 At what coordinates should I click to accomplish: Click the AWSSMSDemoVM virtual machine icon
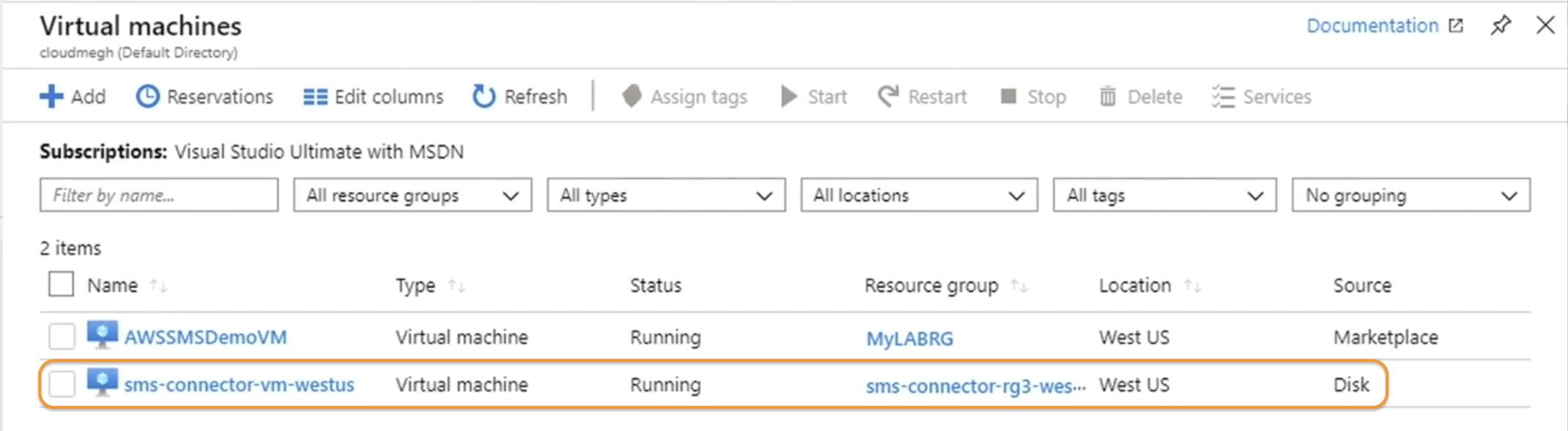click(102, 335)
